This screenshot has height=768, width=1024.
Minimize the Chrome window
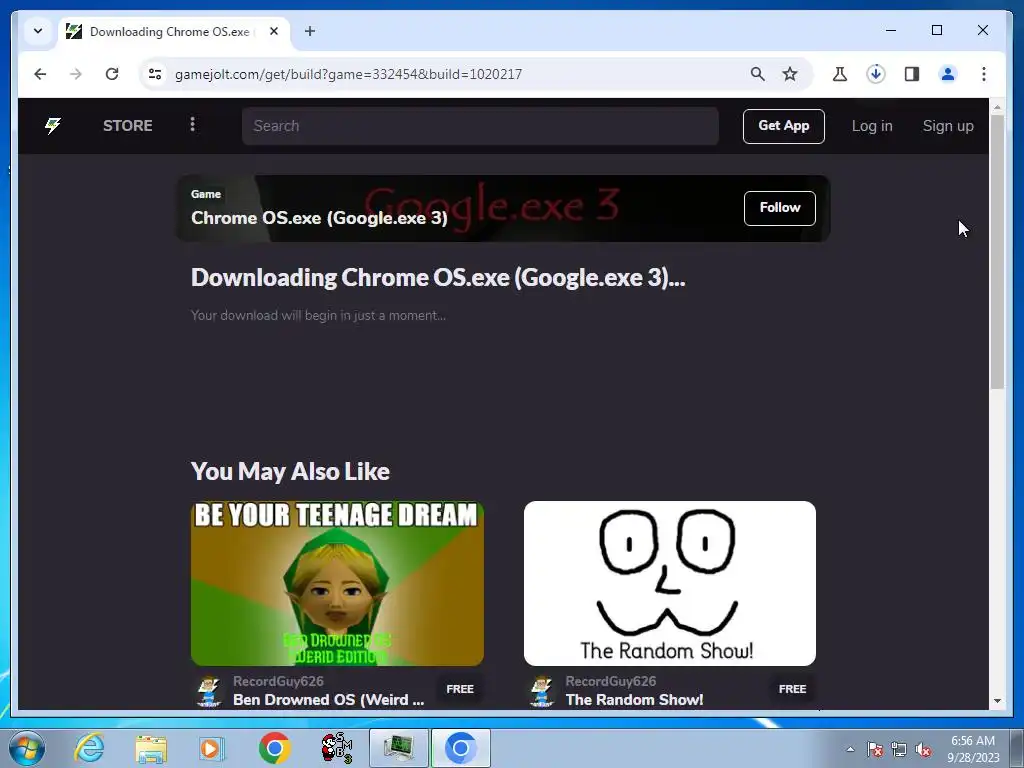(891, 30)
